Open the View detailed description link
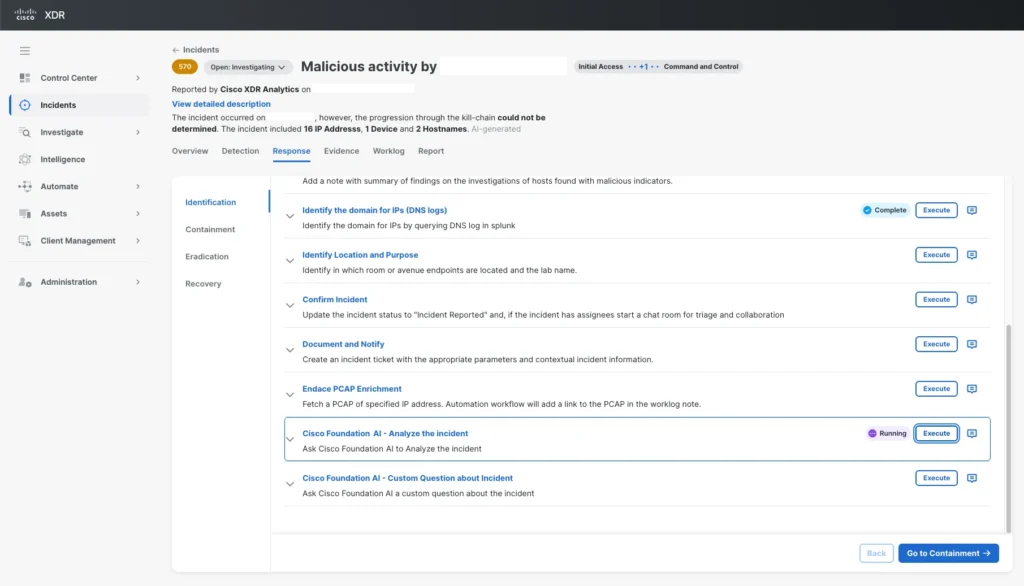The image size is (1024, 586). 221,104
